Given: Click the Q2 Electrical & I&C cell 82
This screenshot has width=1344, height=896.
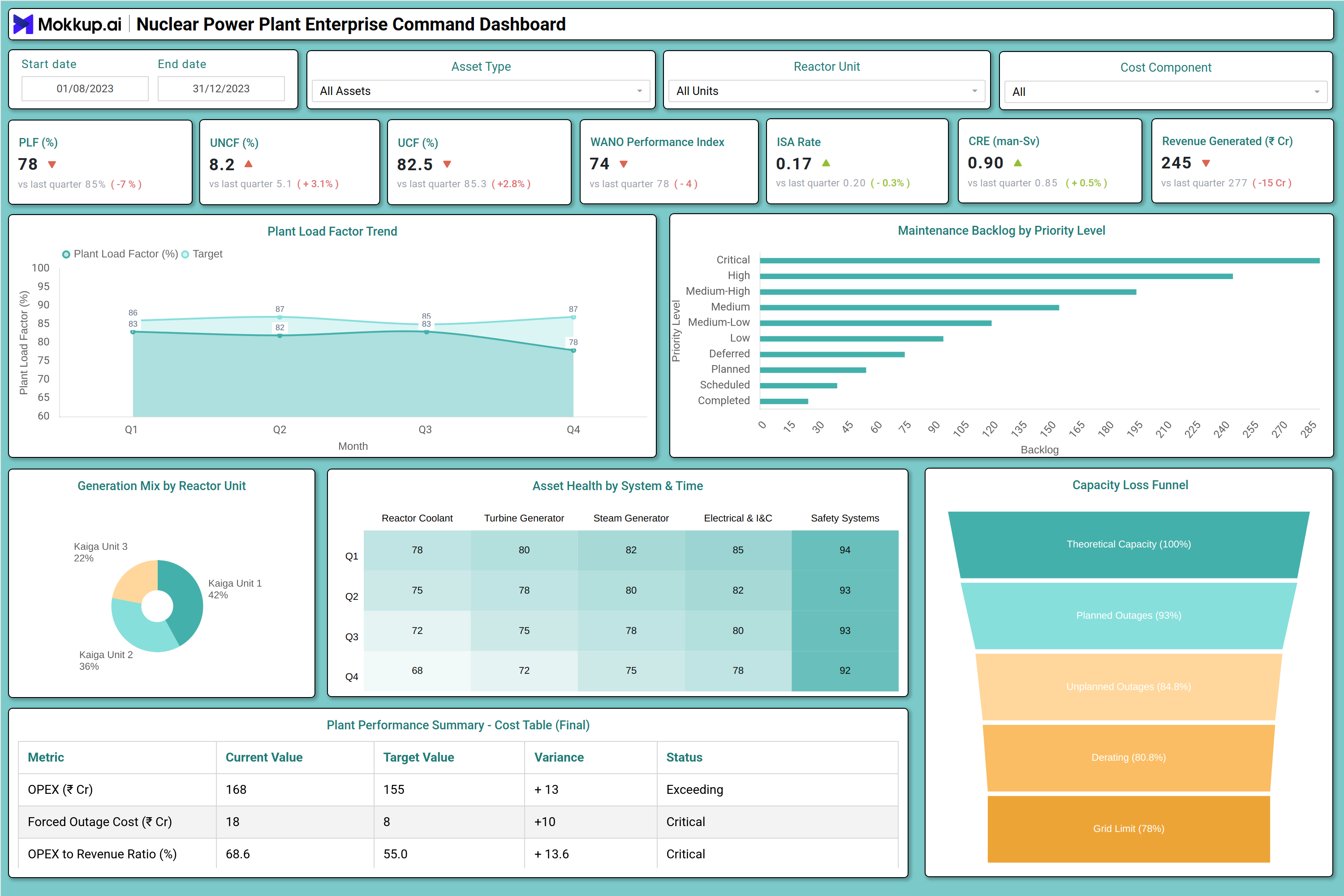Looking at the screenshot, I should coord(738,590).
